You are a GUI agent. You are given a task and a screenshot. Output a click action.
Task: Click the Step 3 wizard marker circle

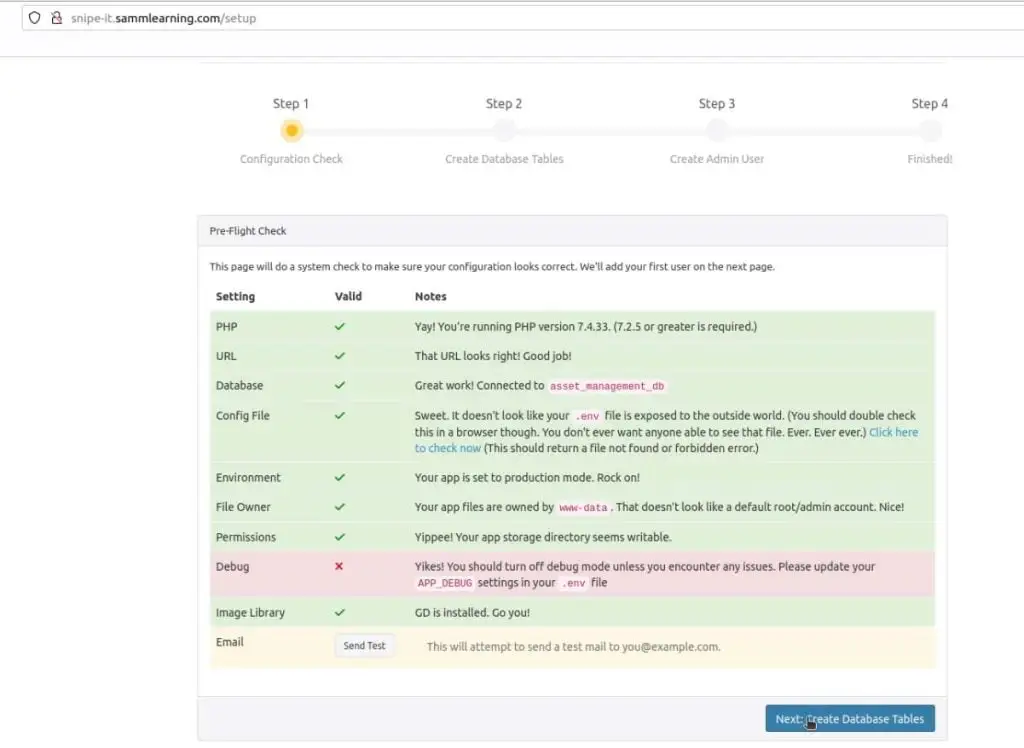tap(717, 131)
